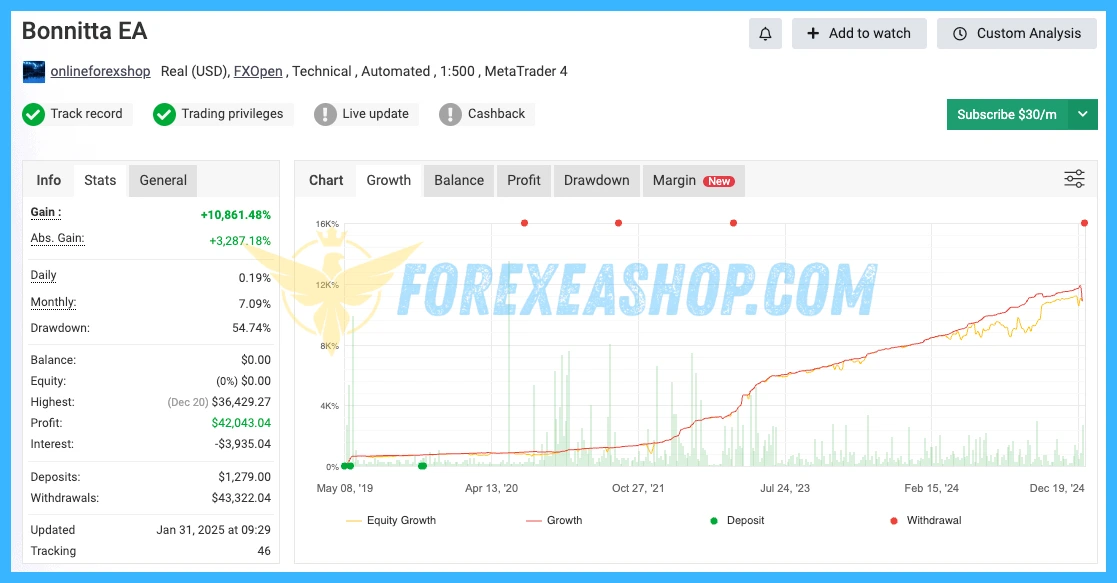Click the notification bell icon
Viewport: 1117px width, 583px height.
click(765, 33)
